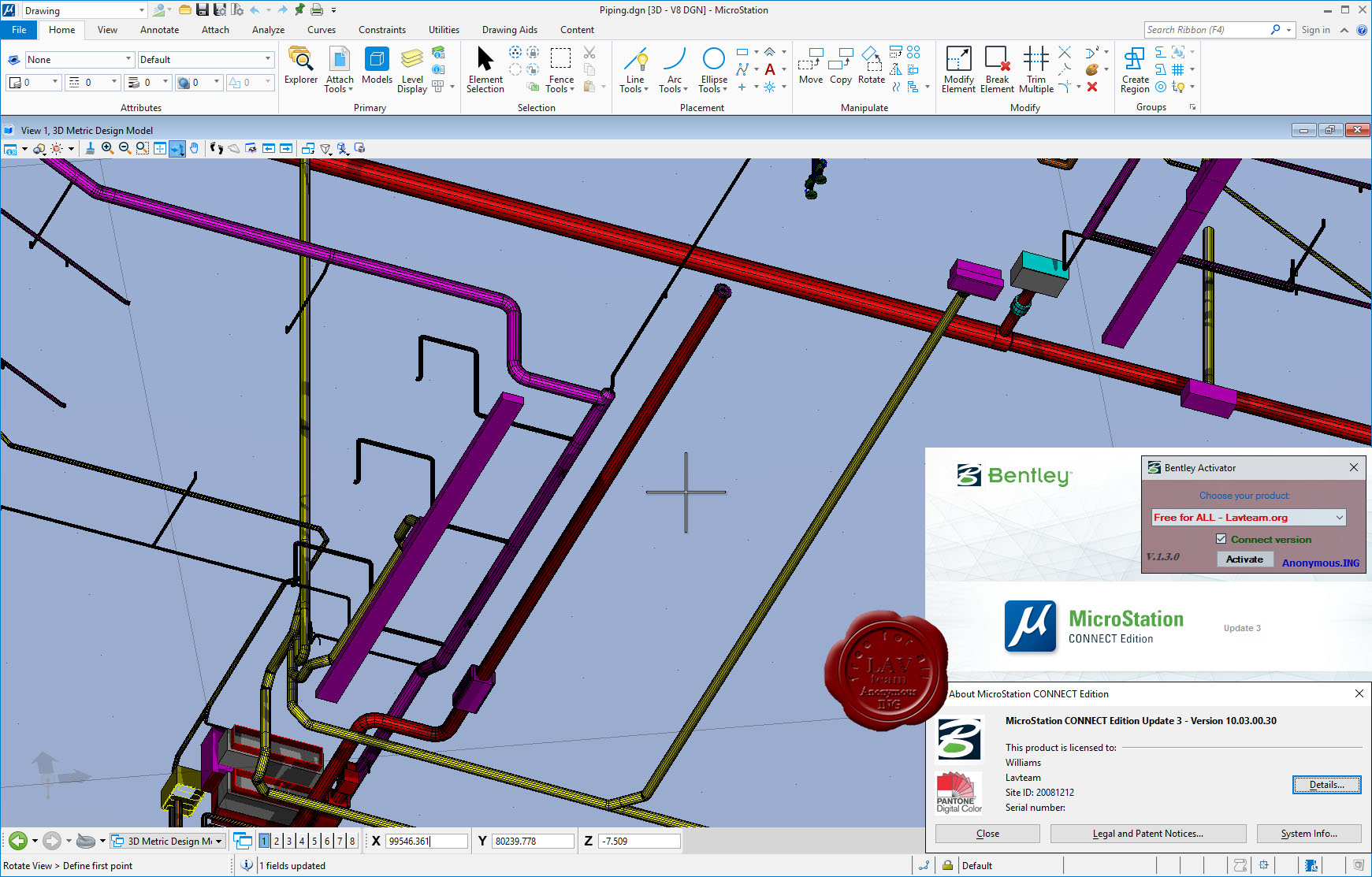Screen dimensions: 1372x877
Task: Open Drawing workflow dropdown
Action: [x=84, y=10]
